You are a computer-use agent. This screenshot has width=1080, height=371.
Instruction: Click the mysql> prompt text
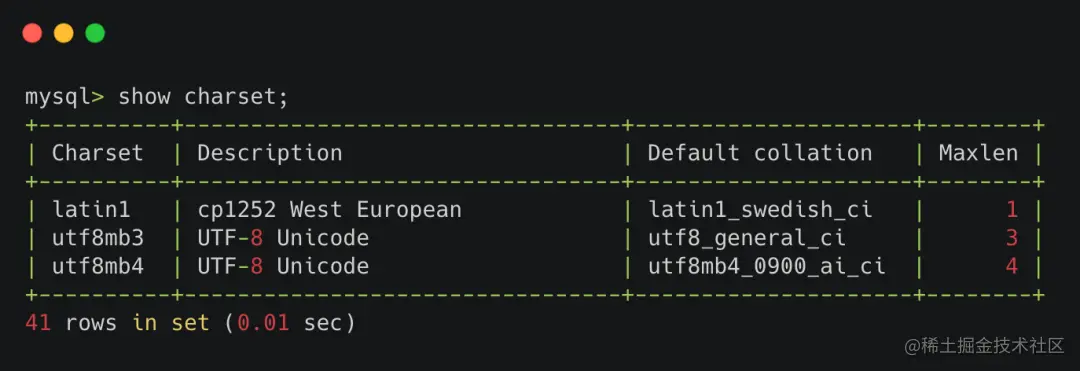click(x=65, y=97)
